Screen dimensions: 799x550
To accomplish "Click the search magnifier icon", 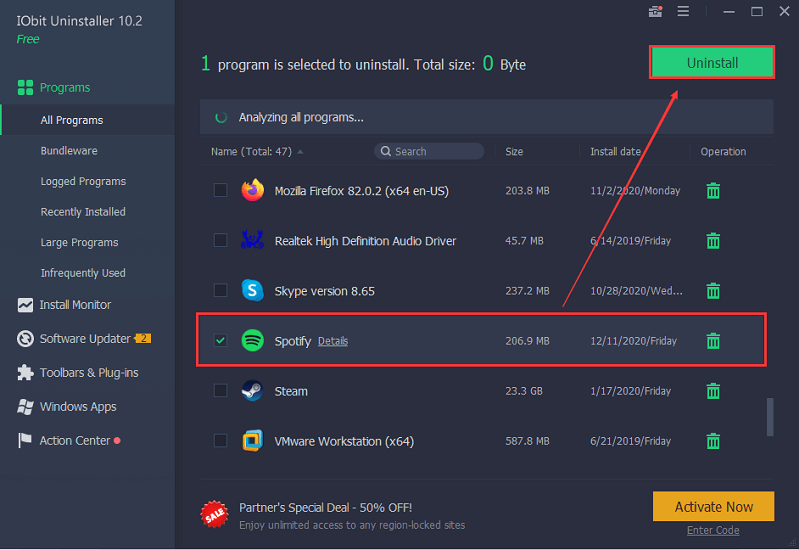I will tap(386, 151).
